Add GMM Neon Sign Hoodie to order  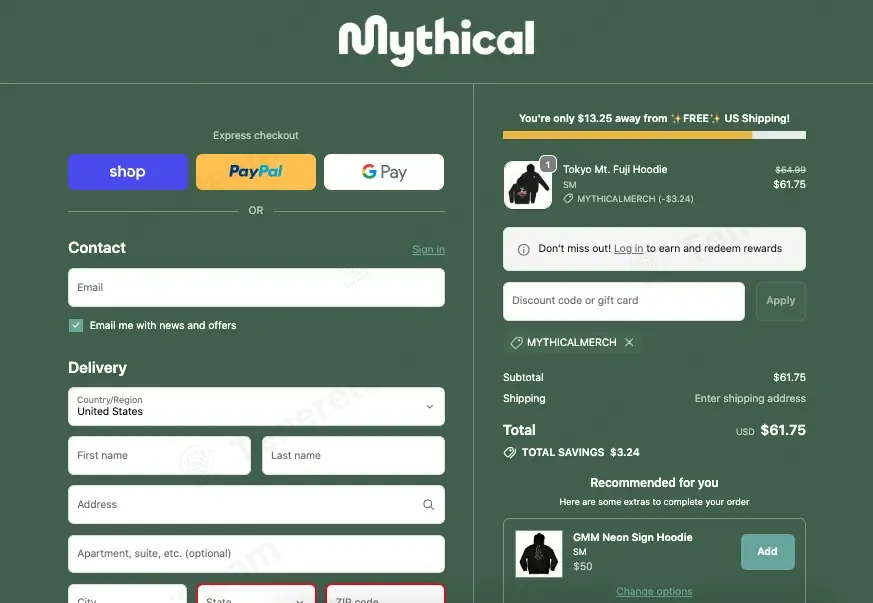coord(767,552)
